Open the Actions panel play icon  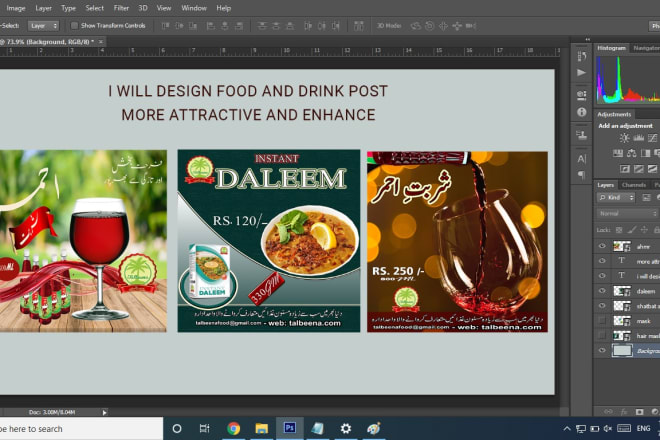[581, 72]
